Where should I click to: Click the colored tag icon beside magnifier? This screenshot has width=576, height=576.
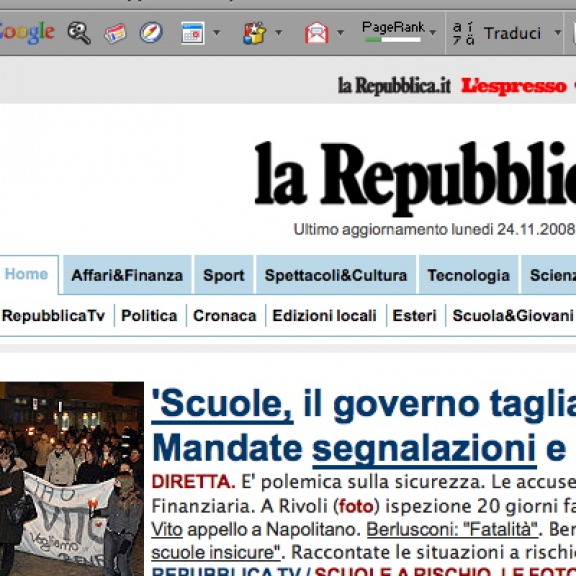(115, 33)
